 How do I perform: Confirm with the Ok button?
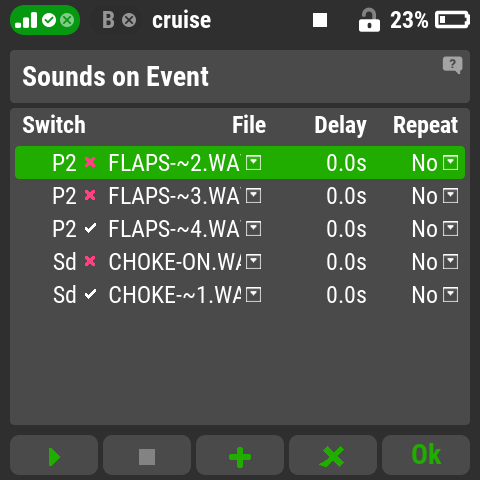click(x=426, y=455)
